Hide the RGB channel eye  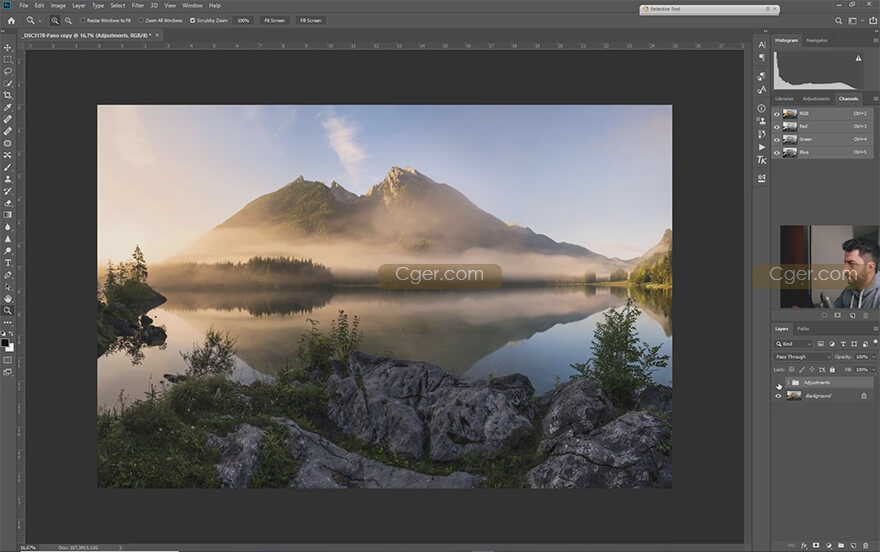(777, 114)
